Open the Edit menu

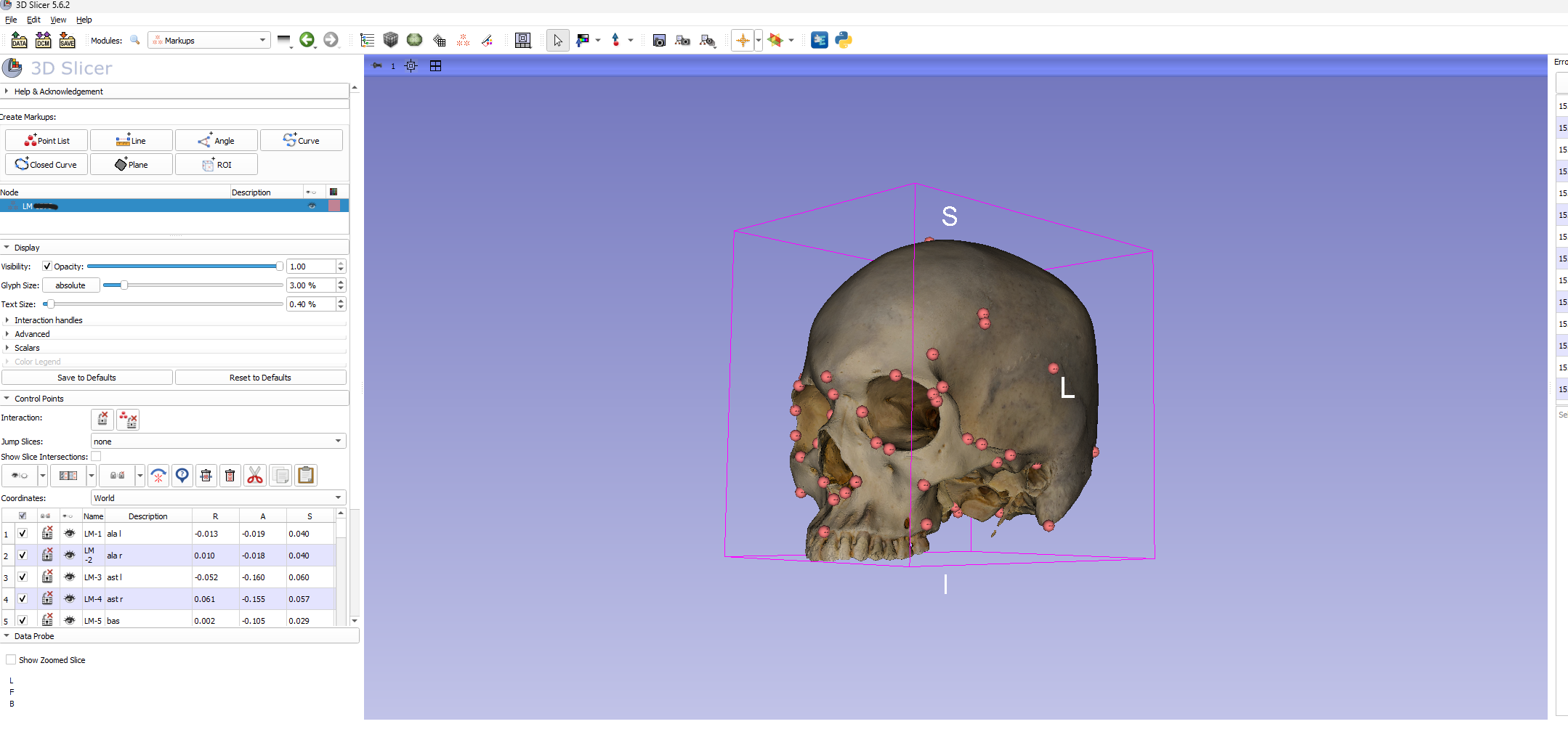pos(33,20)
